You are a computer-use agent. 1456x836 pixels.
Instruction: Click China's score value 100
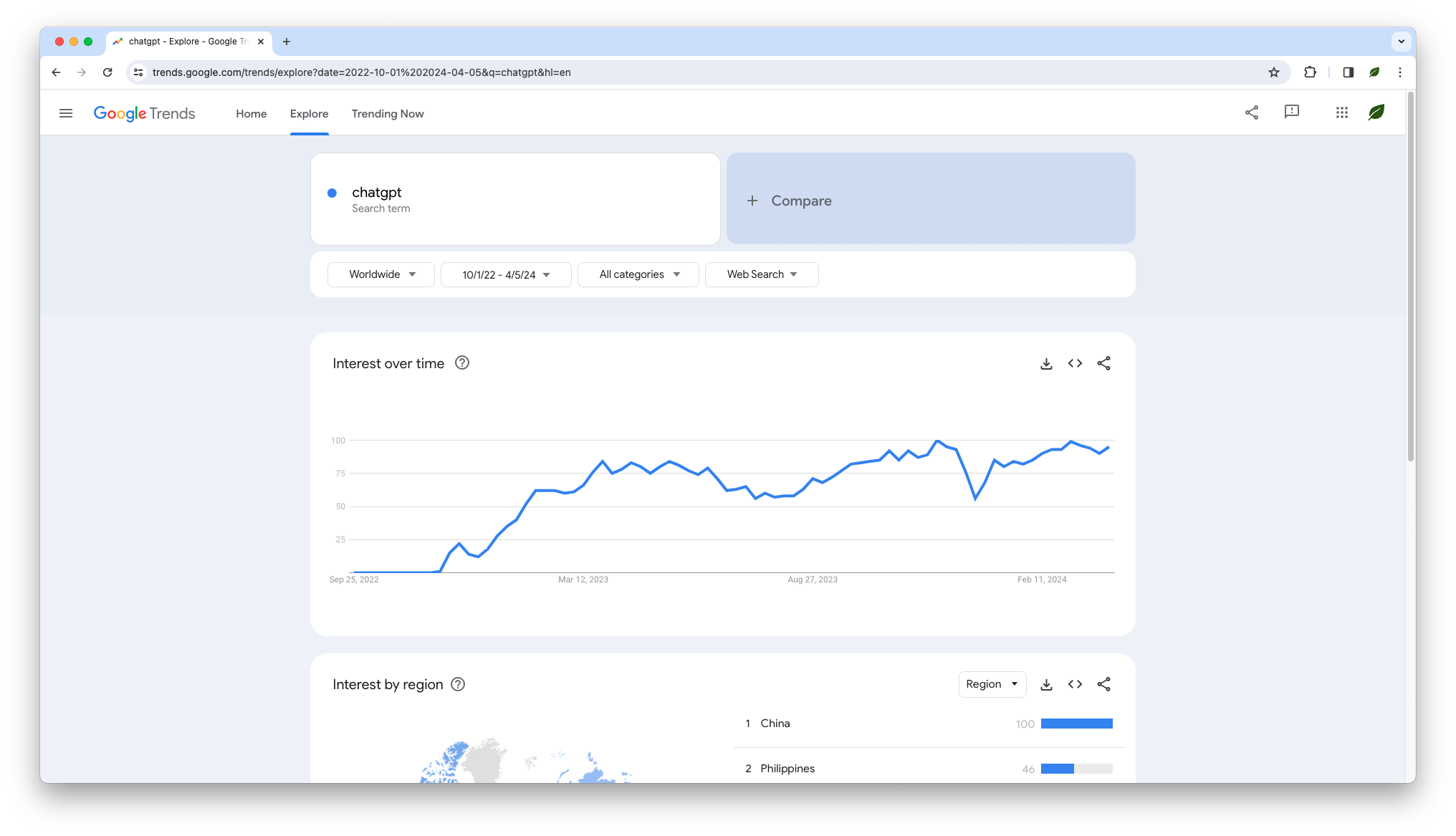pos(1025,724)
